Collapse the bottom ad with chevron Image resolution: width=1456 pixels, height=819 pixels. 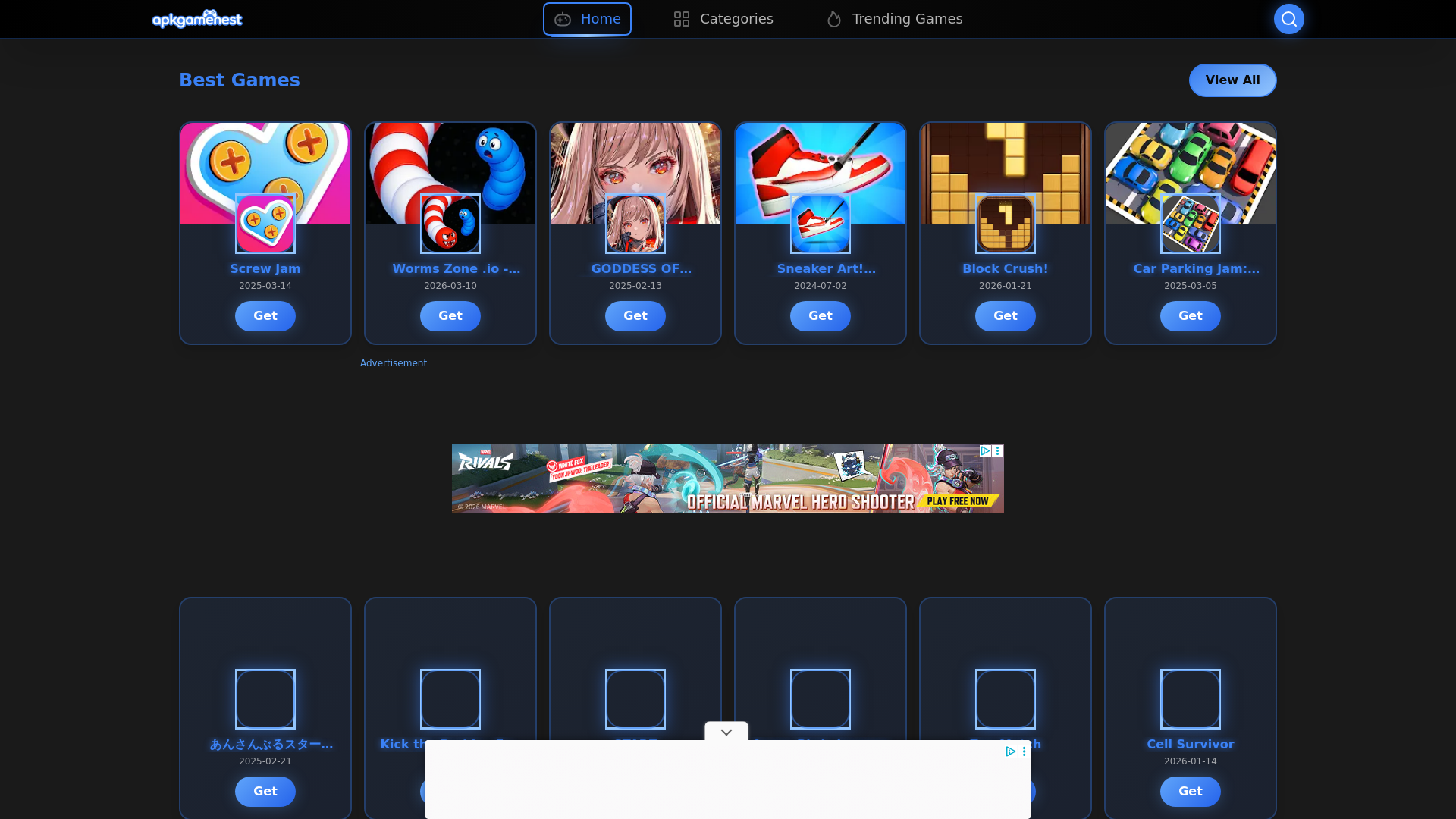click(726, 732)
